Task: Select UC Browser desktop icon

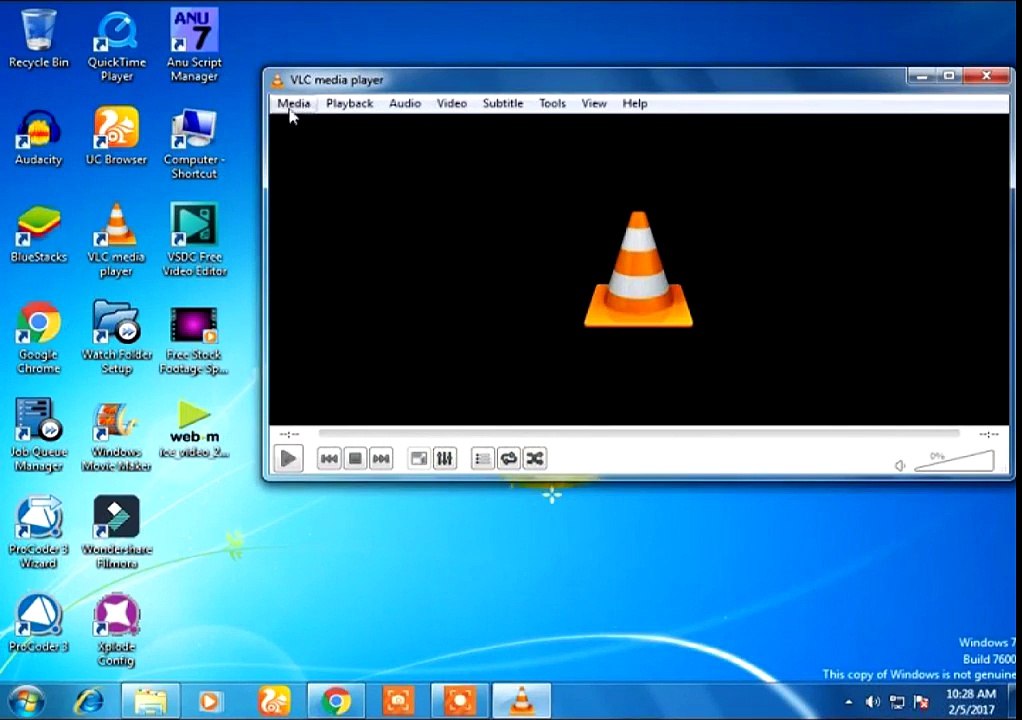Action: click(117, 136)
